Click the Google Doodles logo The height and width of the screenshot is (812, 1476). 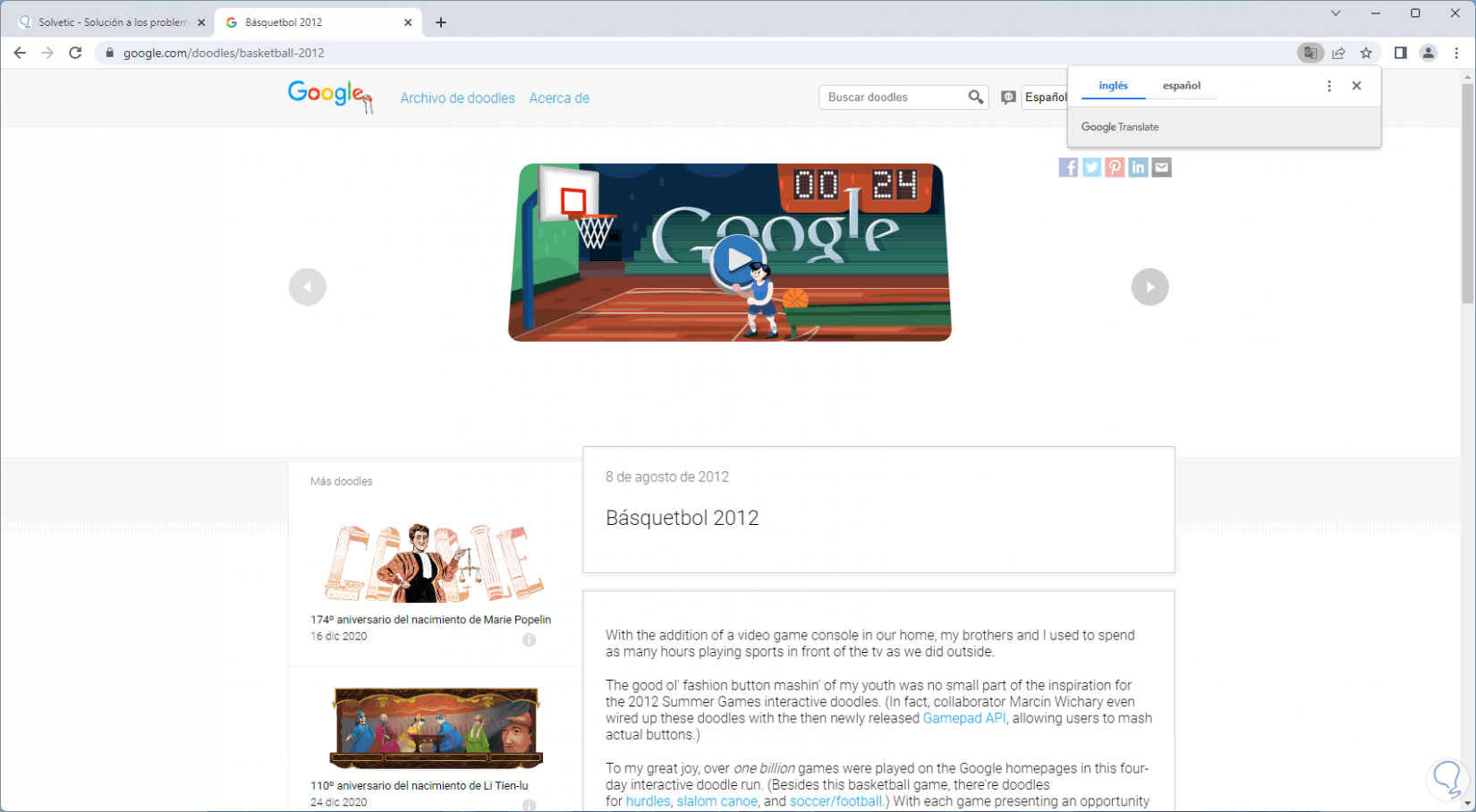329,96
